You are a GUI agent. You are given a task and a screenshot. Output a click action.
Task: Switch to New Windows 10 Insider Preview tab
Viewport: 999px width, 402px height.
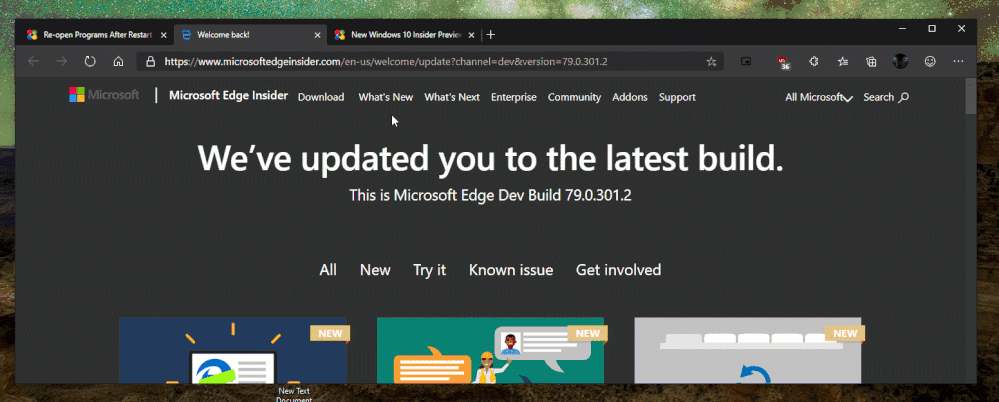point(404,35)
